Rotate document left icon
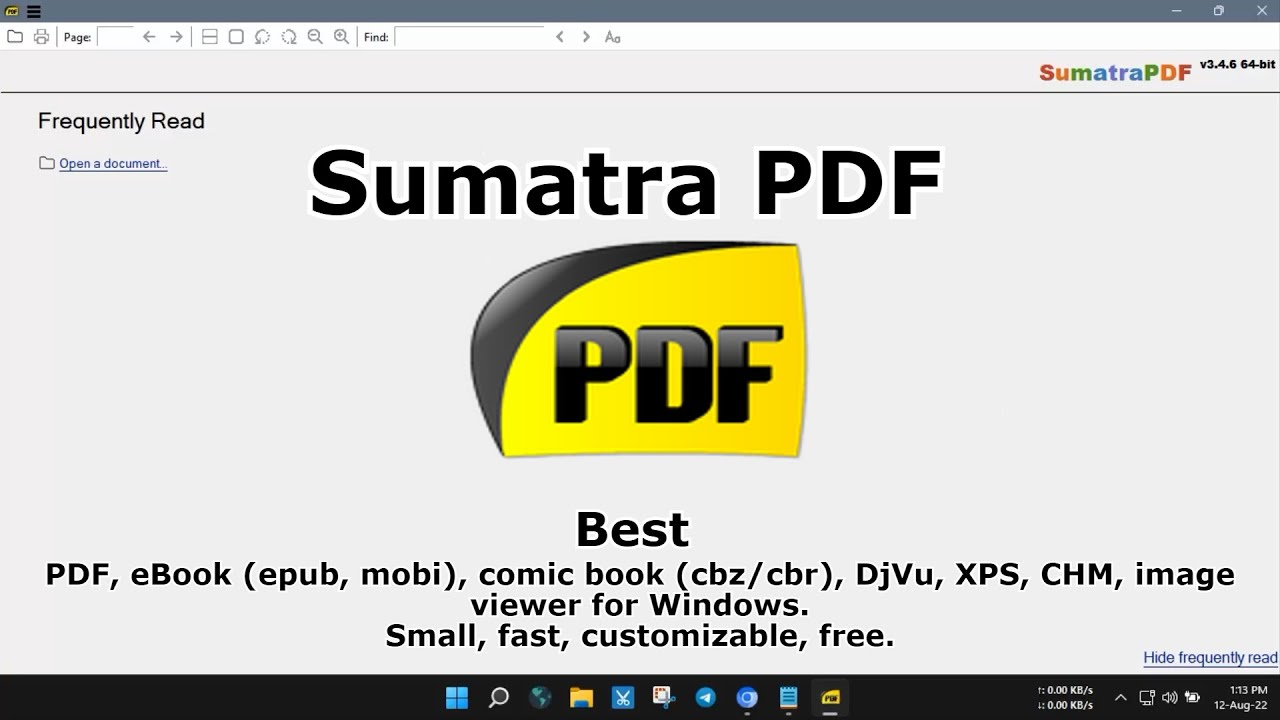 (262, 37)
